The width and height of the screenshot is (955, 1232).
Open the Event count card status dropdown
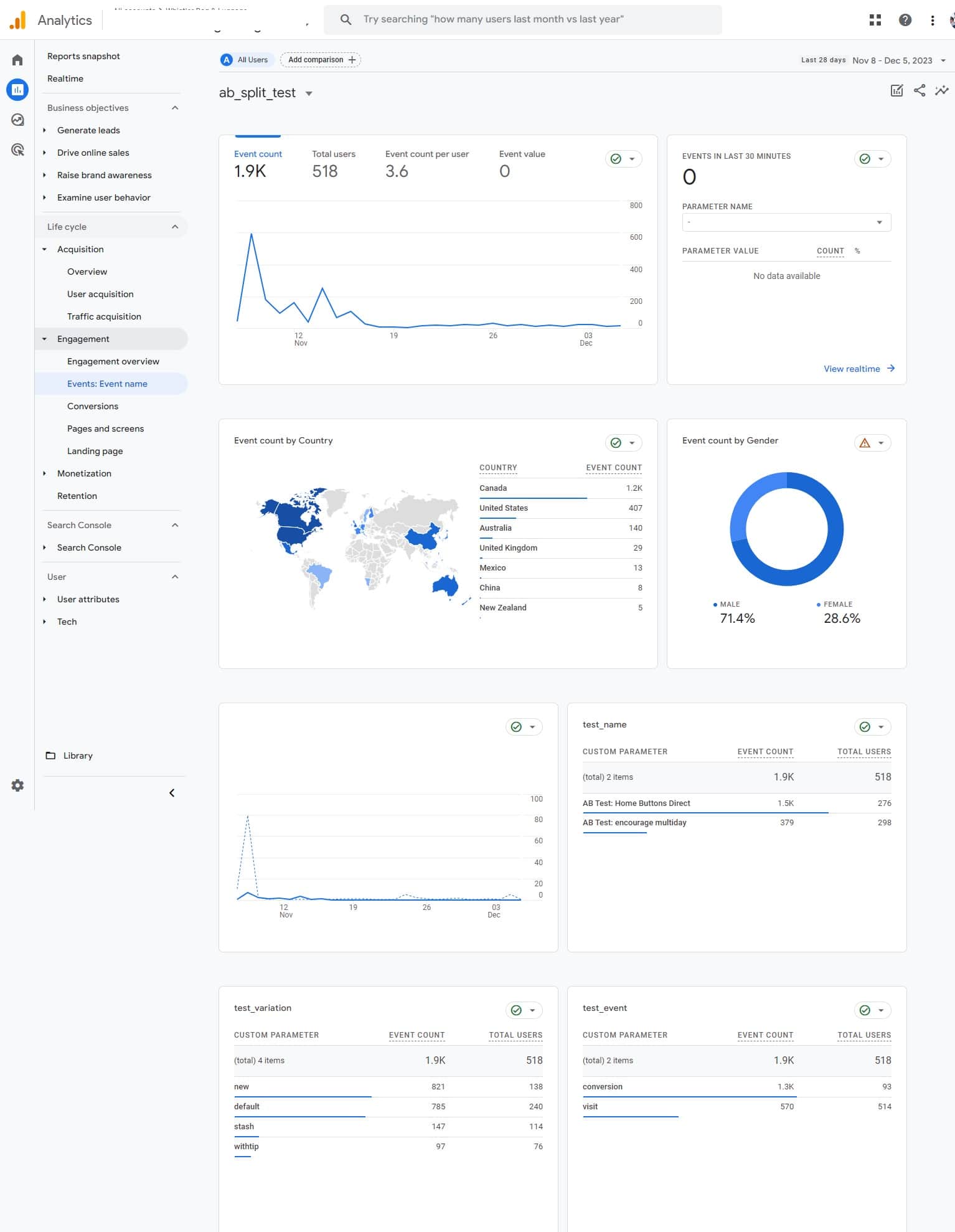[x=623, y=159]
